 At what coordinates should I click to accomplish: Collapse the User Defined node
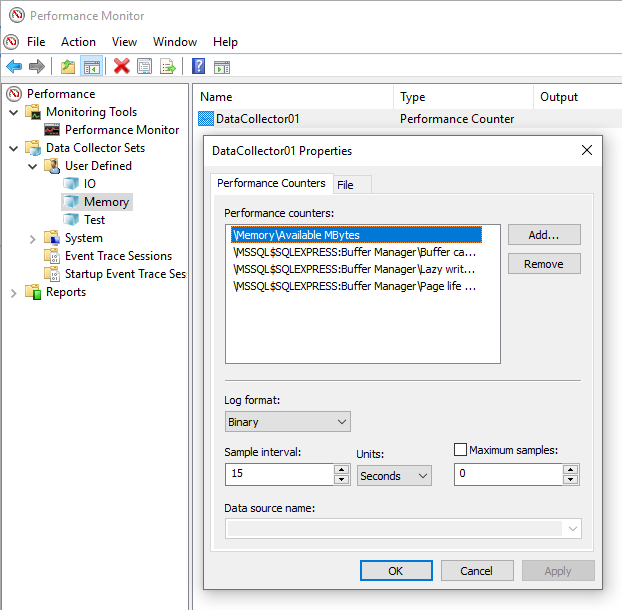point(33,166)
